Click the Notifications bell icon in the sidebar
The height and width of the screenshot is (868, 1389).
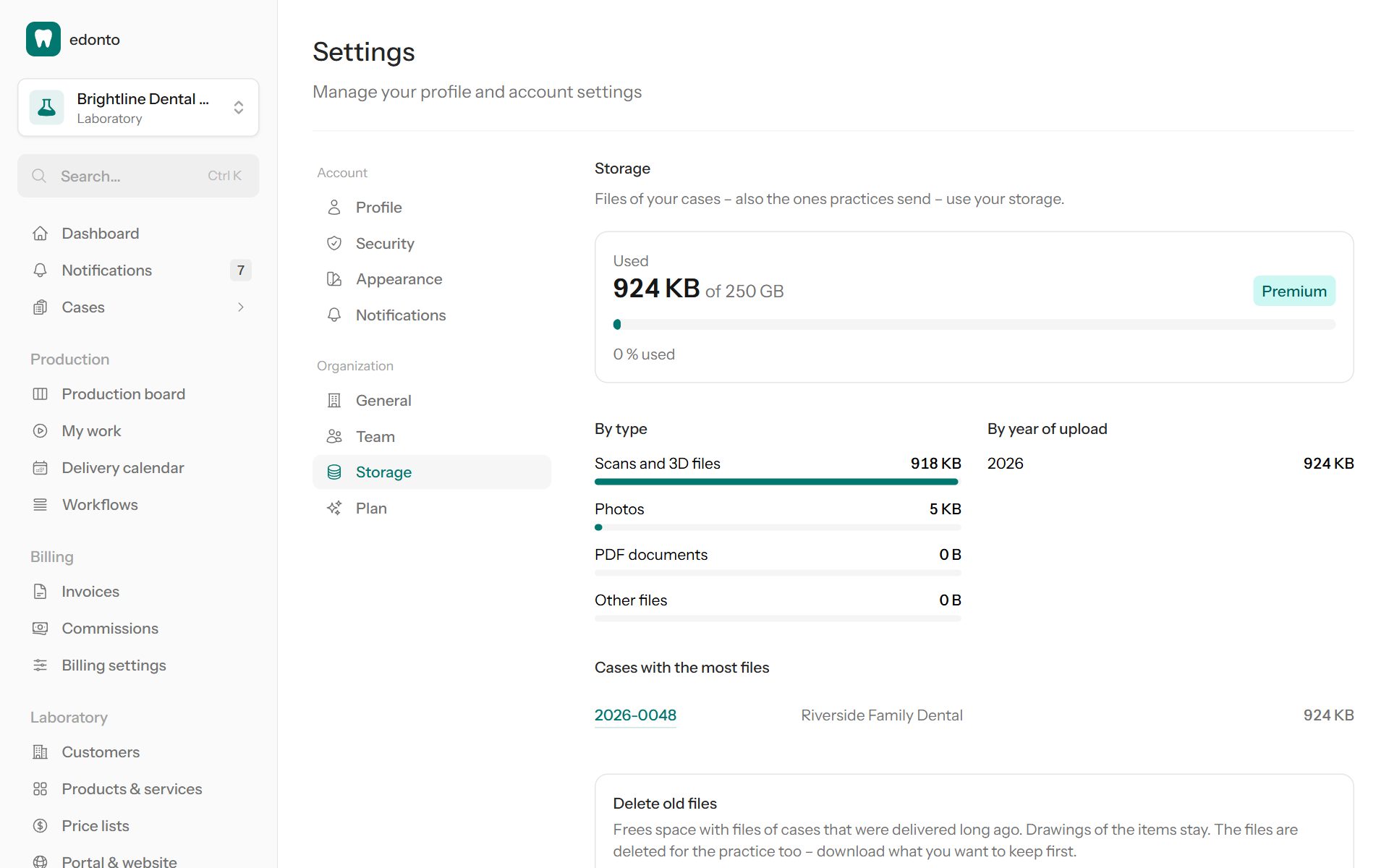41,271
